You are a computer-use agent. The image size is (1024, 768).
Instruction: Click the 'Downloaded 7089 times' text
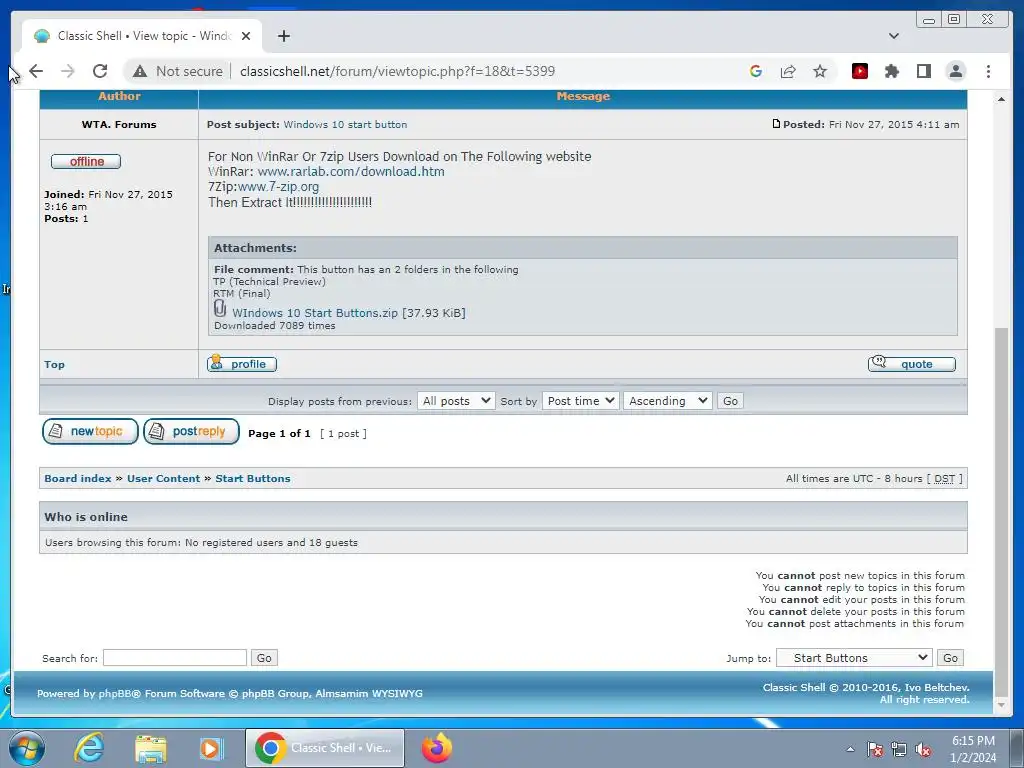[x=275, y=326]
